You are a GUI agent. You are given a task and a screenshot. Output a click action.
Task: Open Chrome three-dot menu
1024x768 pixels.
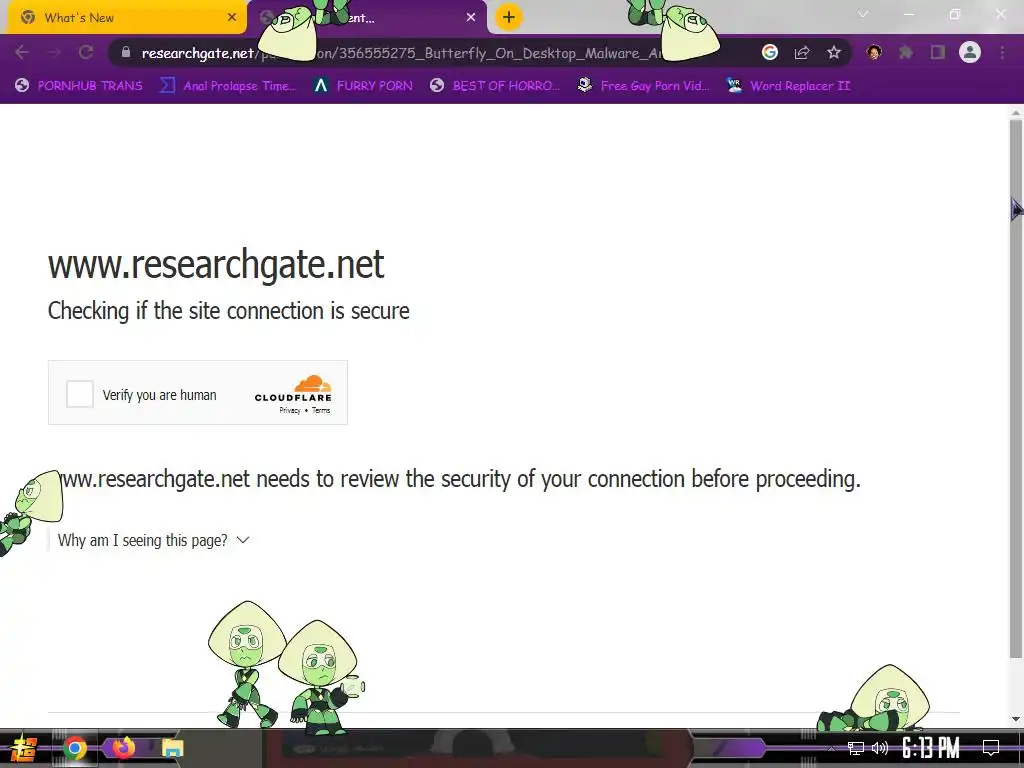[1002, 52]
